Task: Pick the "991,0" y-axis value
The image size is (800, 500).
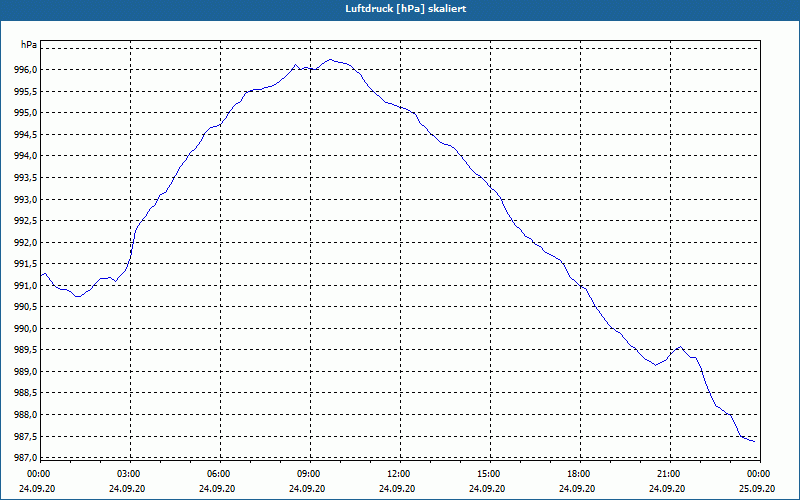Action: 28,286
